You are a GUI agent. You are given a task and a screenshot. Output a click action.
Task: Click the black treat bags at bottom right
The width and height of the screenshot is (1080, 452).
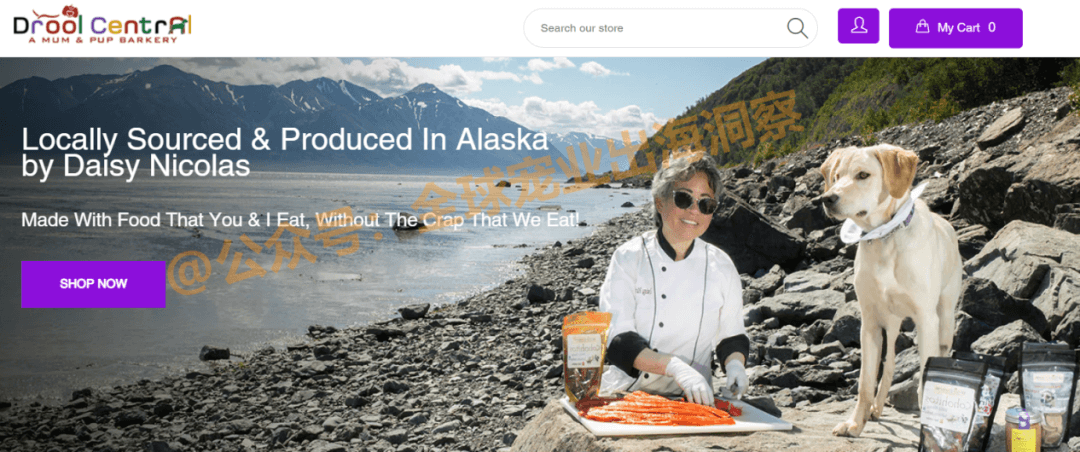[x=999, y=394]
